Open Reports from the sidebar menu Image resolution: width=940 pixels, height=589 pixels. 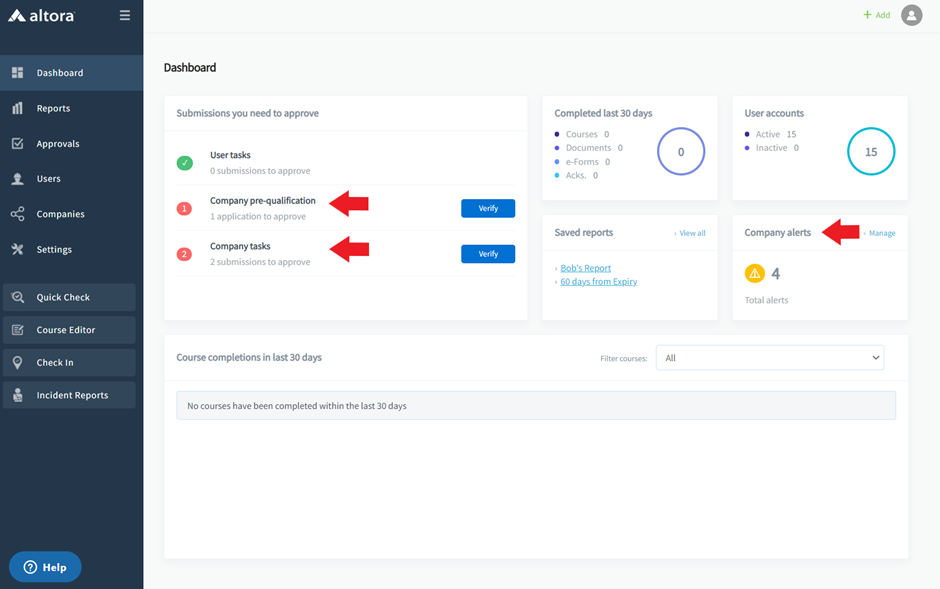pos(53,108)
